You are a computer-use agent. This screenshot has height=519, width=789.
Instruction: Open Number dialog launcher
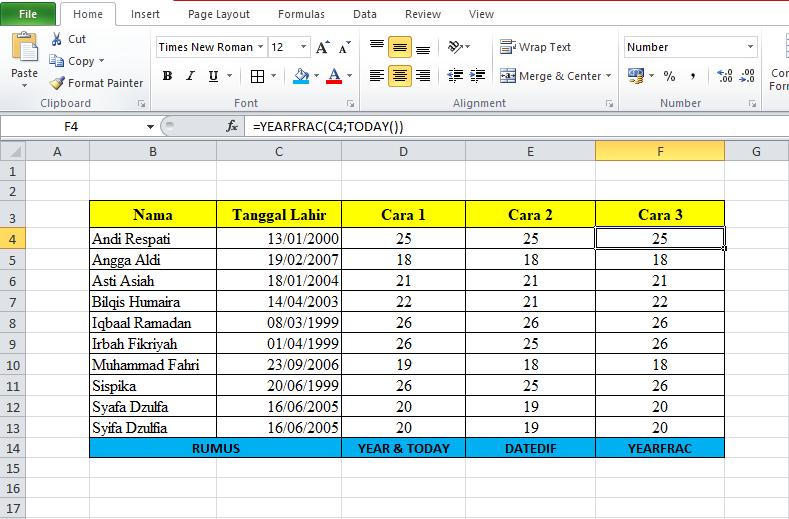(x=752, y=104)
